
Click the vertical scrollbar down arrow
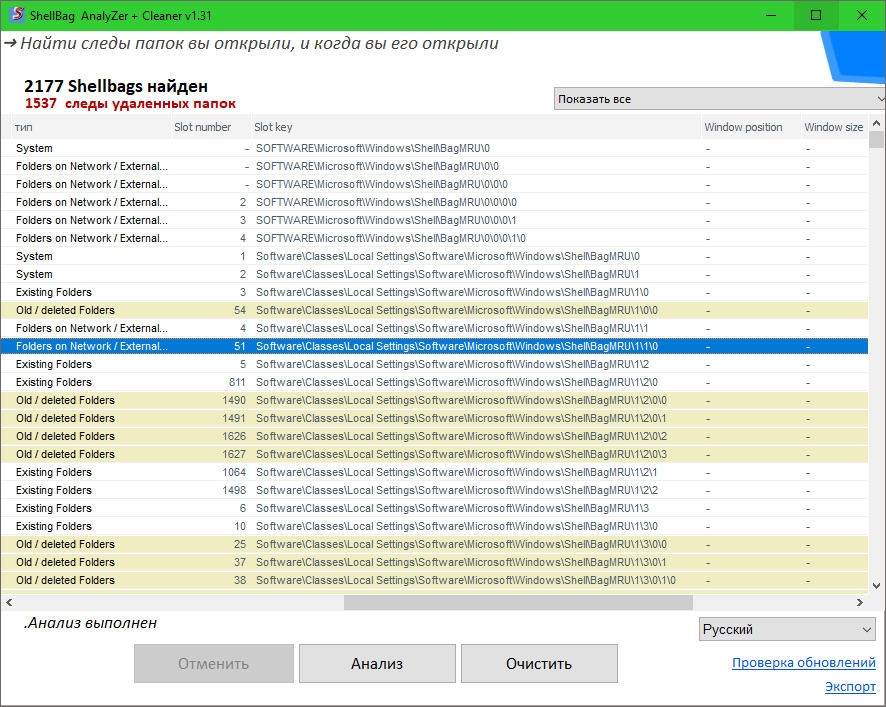(x=877, y=585)
